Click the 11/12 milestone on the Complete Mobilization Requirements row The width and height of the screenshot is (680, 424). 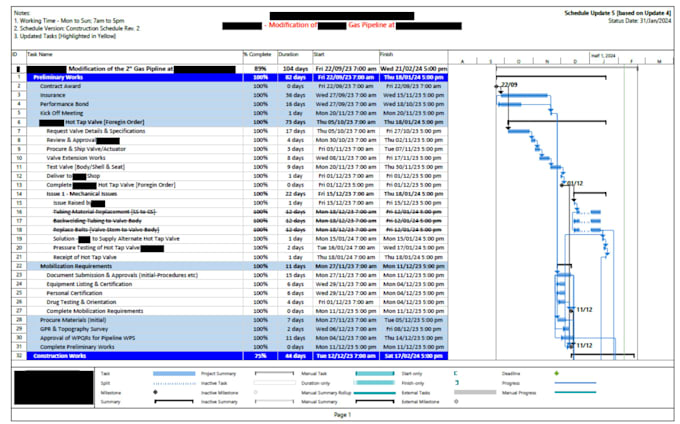572,310
